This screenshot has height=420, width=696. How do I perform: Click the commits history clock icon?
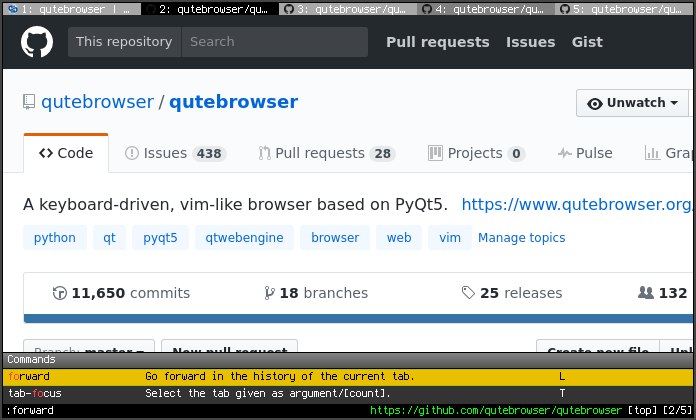pyautogui.click(x=59, y=293)
